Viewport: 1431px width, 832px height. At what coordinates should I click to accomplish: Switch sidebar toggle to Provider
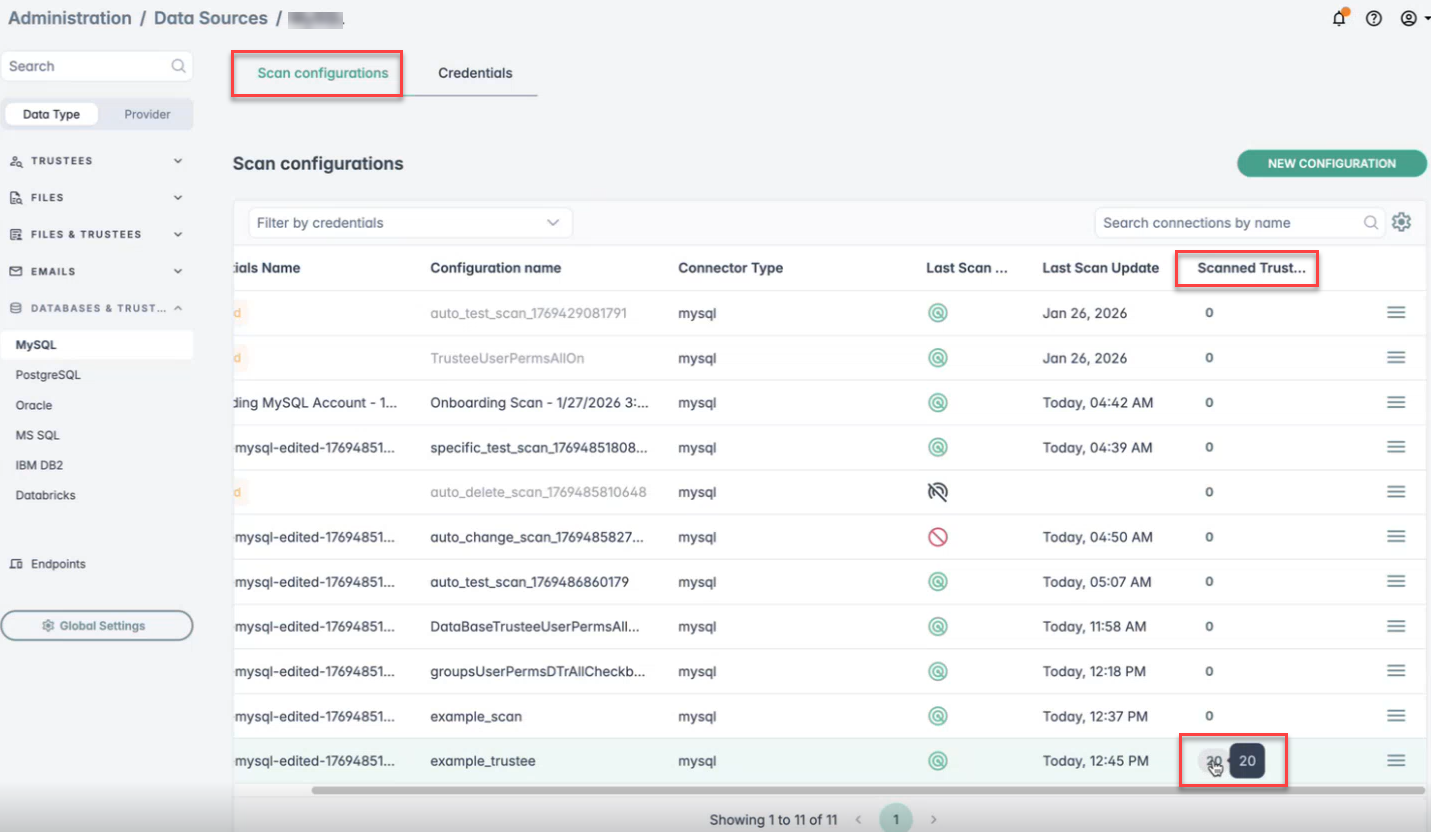pyautogui.click(x=147, y=114)
